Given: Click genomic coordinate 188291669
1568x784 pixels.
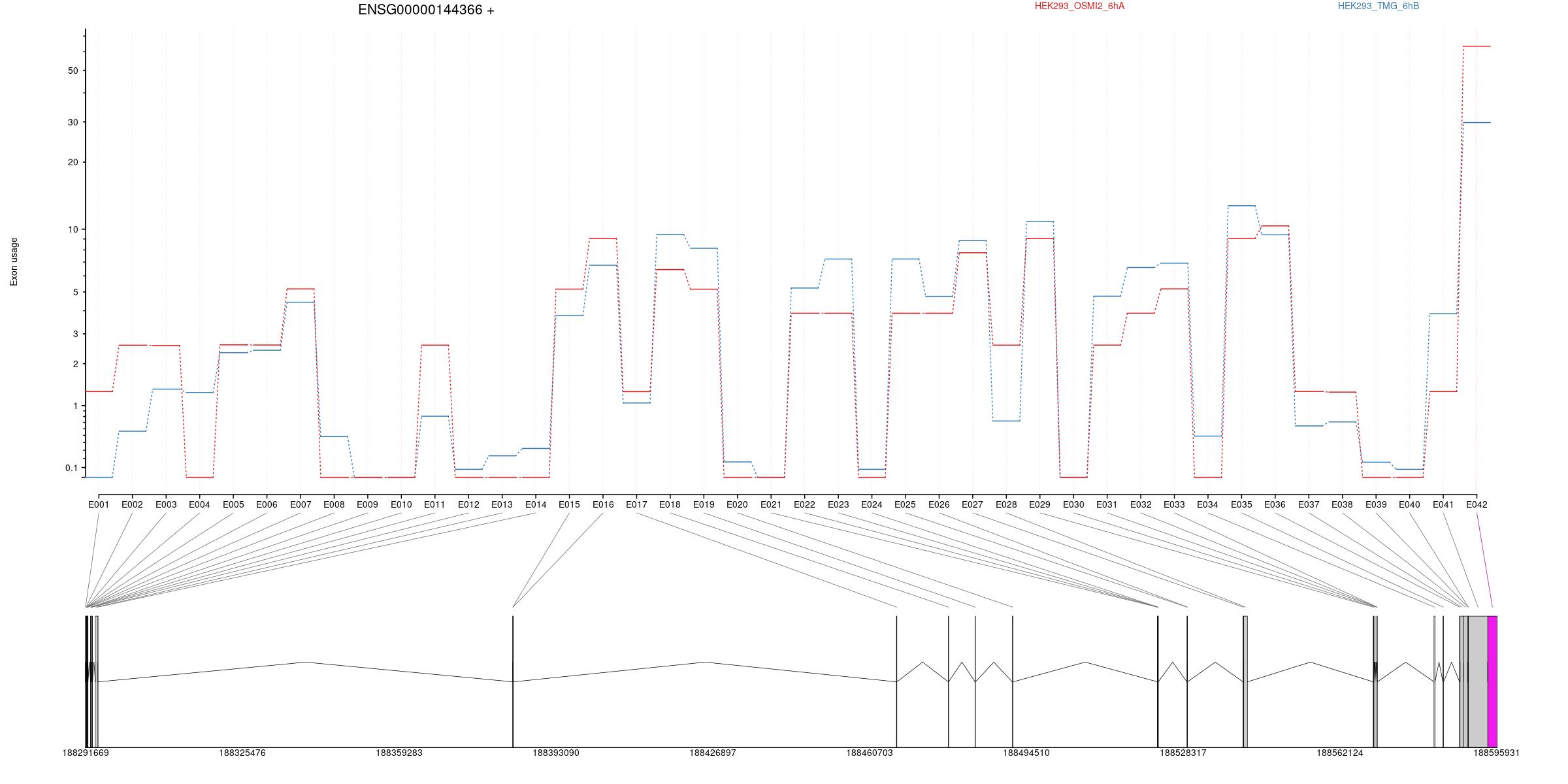Looking at the screenshot, I should pos(86,753).
